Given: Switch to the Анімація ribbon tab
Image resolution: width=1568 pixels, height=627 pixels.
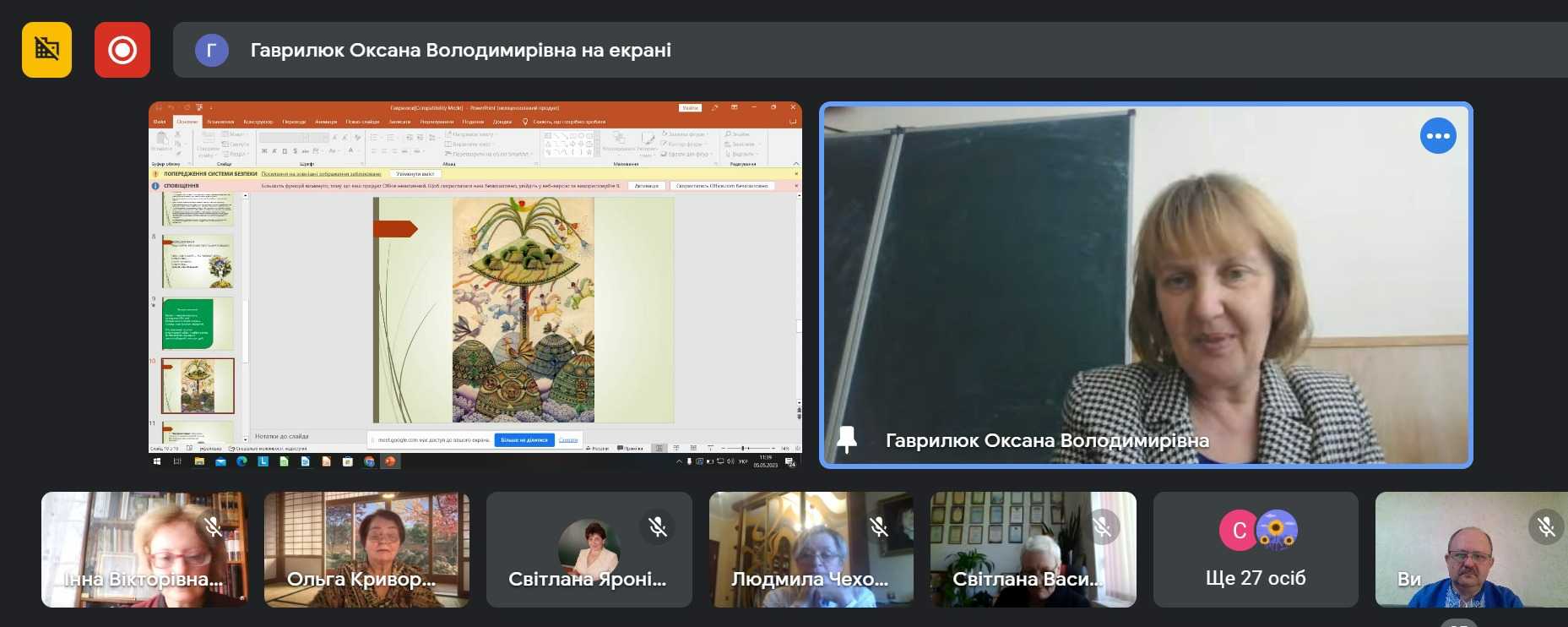Looking at the screenshot, I should pyautogui.click(x=326, y=122).
